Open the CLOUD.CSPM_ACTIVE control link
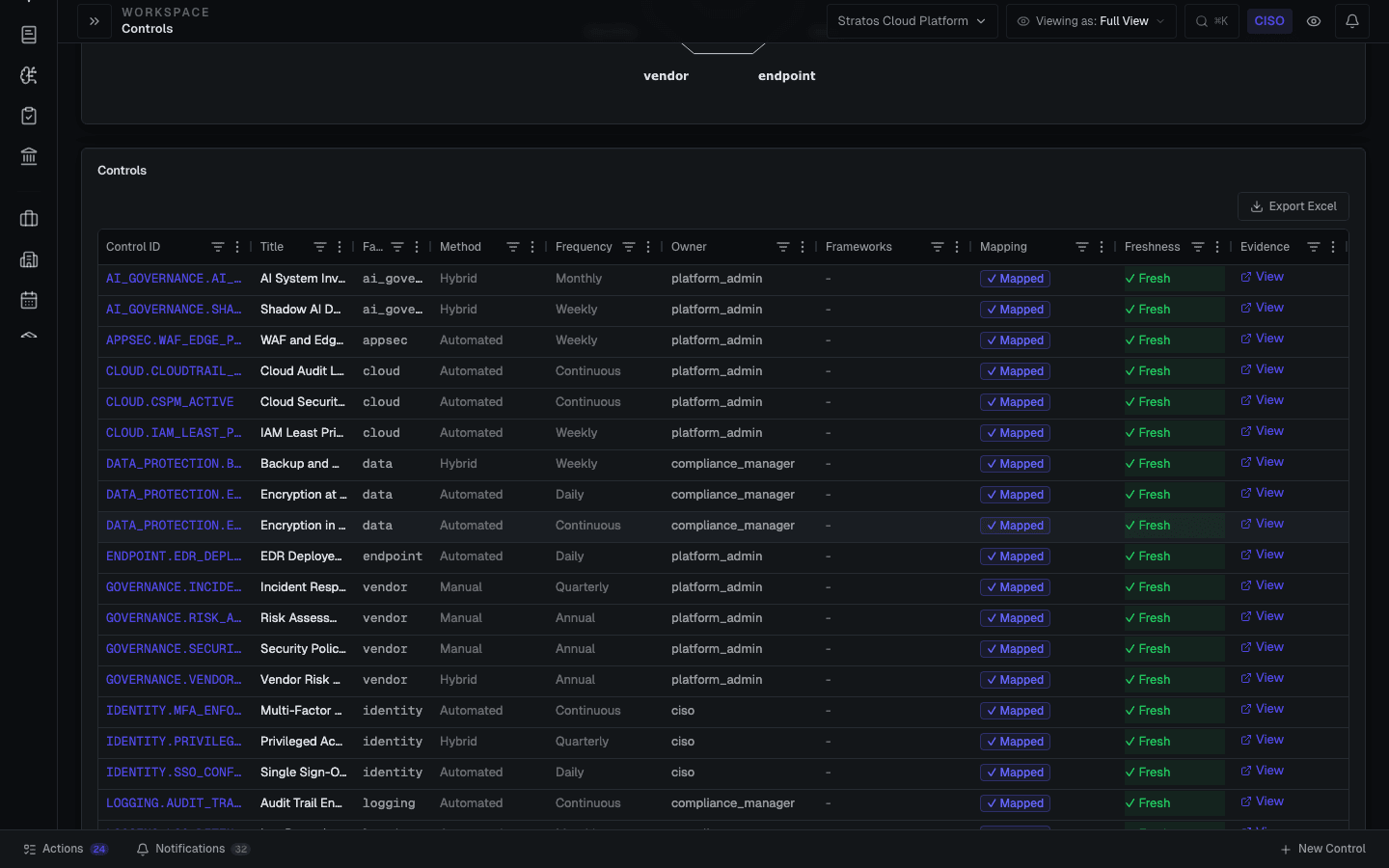 [x=170, y=402]
